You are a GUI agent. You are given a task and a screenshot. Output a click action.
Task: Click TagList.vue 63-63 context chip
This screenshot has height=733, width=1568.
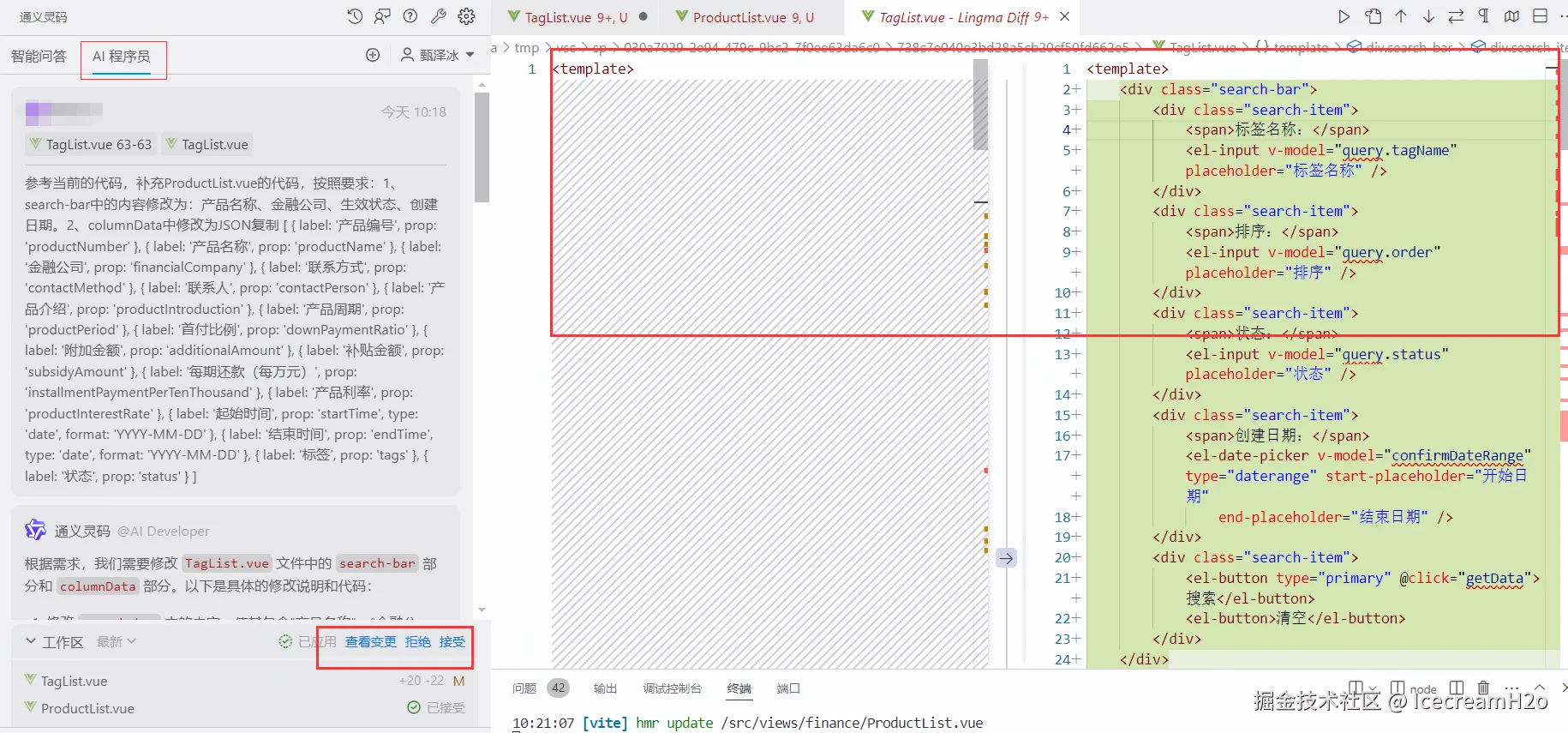coord(90,144)
